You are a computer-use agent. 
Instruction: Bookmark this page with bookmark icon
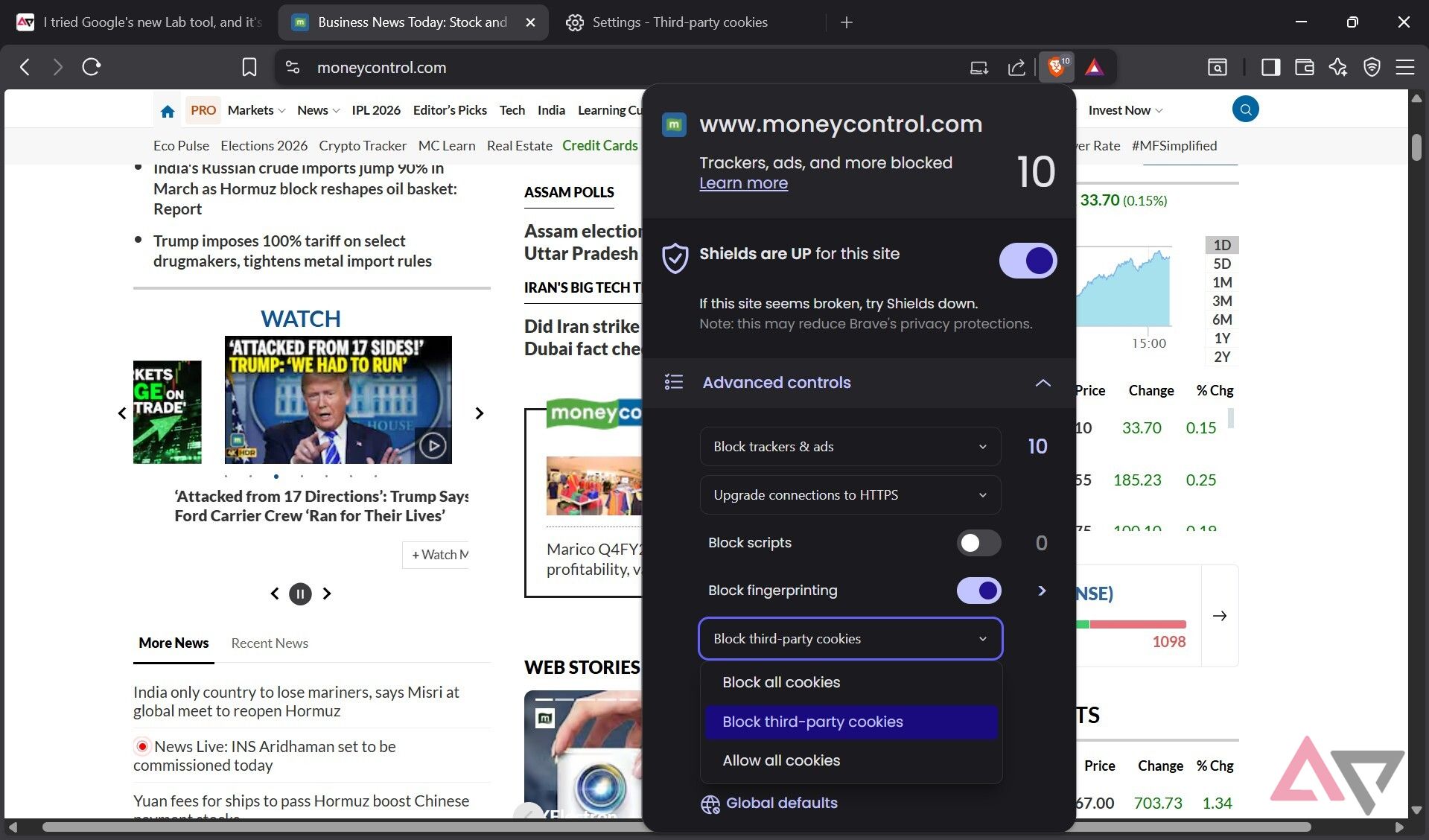(x=249, y=67)
